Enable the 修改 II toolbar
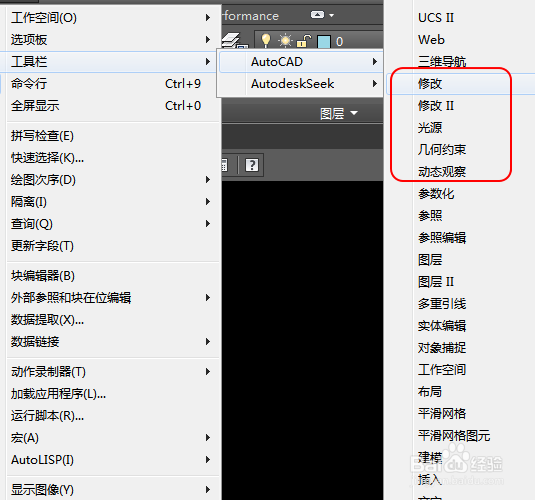The width and height of the screenshot is (535, 500). point(436,106)
